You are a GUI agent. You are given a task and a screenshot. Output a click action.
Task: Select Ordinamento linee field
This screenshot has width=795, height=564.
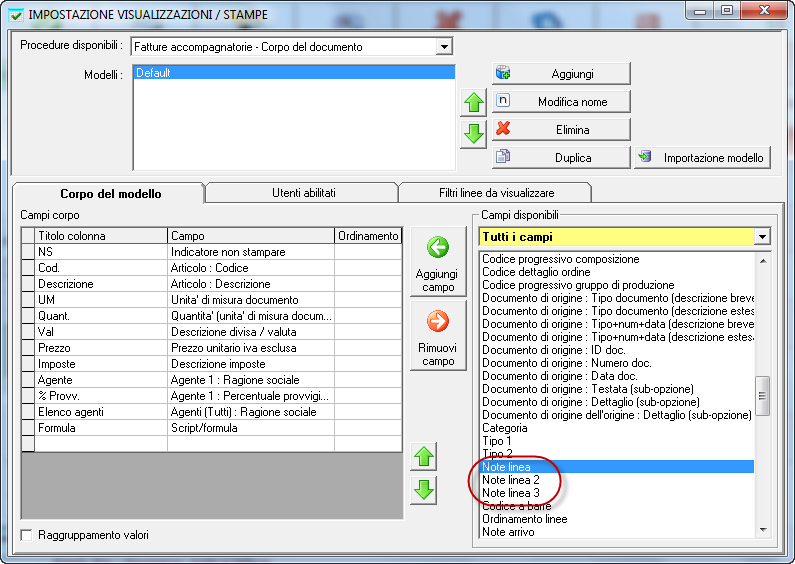(617, 519)
